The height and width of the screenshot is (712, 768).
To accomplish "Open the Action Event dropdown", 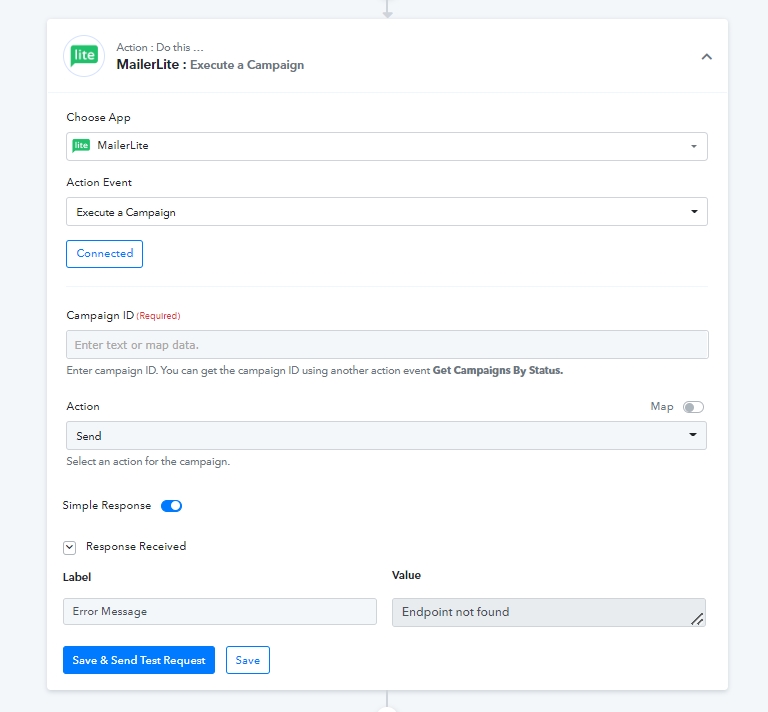I will point(386,212).
